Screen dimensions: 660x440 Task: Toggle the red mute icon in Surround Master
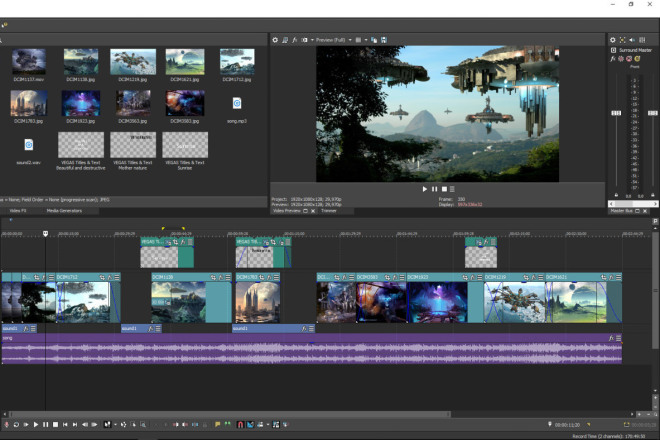click(x=629, y=59)
